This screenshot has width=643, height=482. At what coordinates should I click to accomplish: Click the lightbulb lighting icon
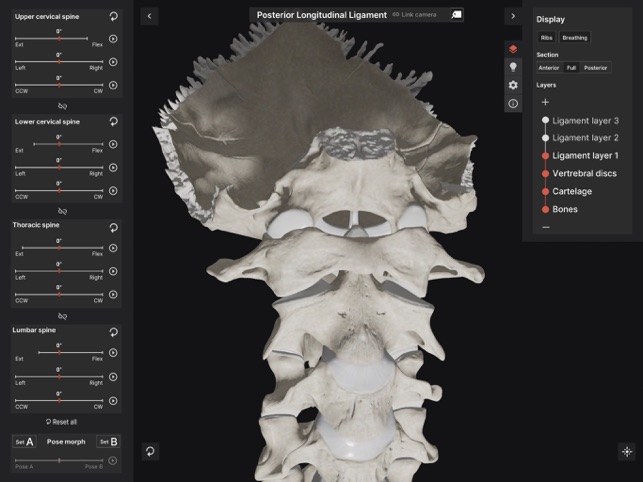513,67
